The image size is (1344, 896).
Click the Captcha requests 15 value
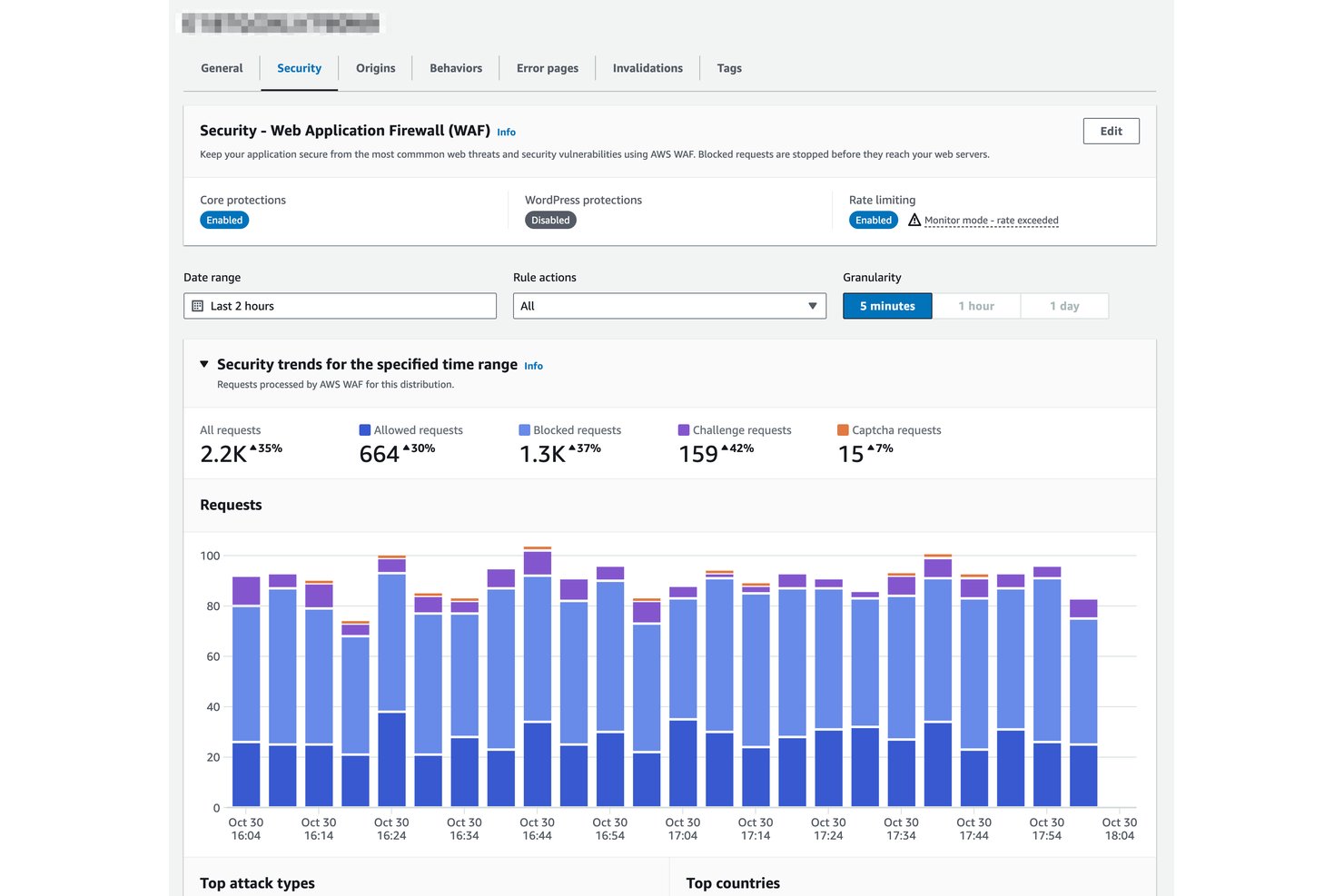pos(851,454)
